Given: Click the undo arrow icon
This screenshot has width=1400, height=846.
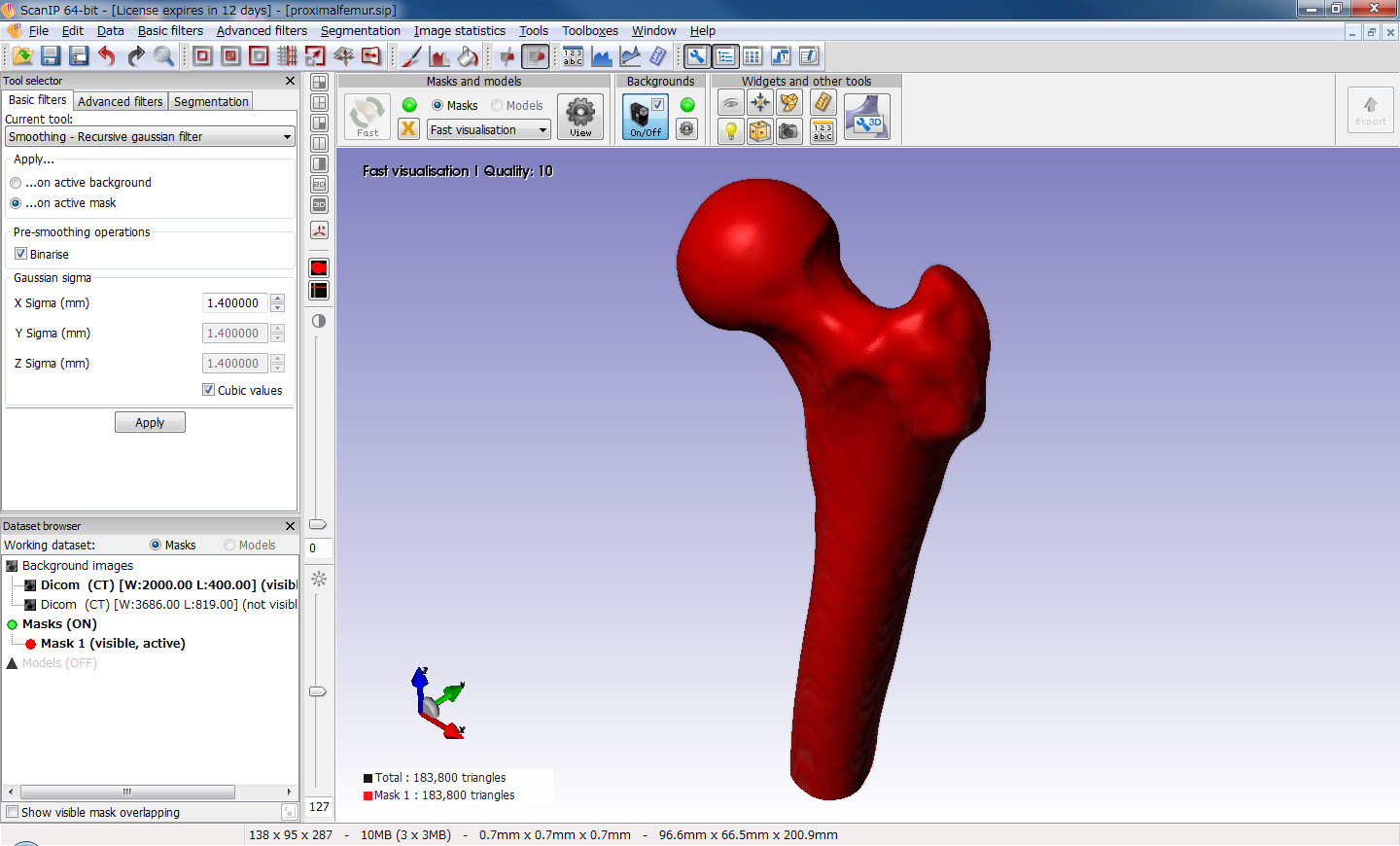Looking at the screenshot, I should click(x=107, y=56).
